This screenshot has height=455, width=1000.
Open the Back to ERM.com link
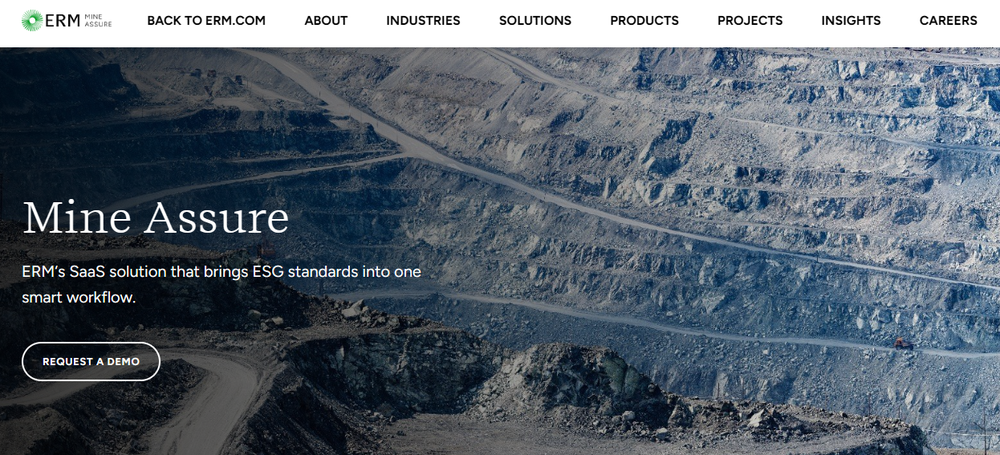click(206, 20)
